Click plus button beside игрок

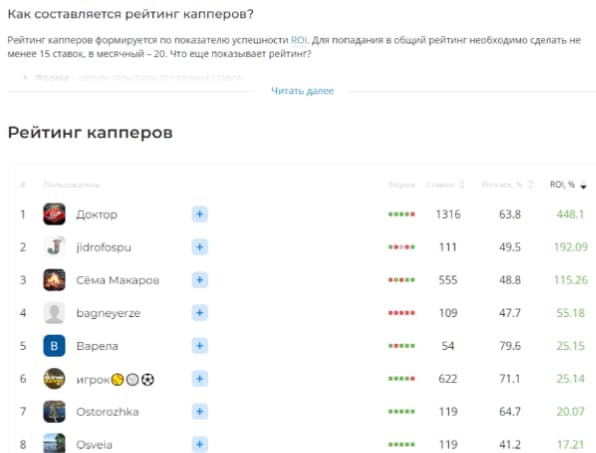click(200, 379)
